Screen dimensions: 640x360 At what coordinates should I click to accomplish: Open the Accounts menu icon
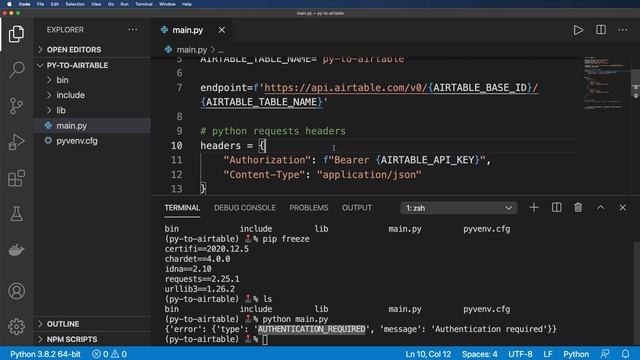click(x=16, y=291)
